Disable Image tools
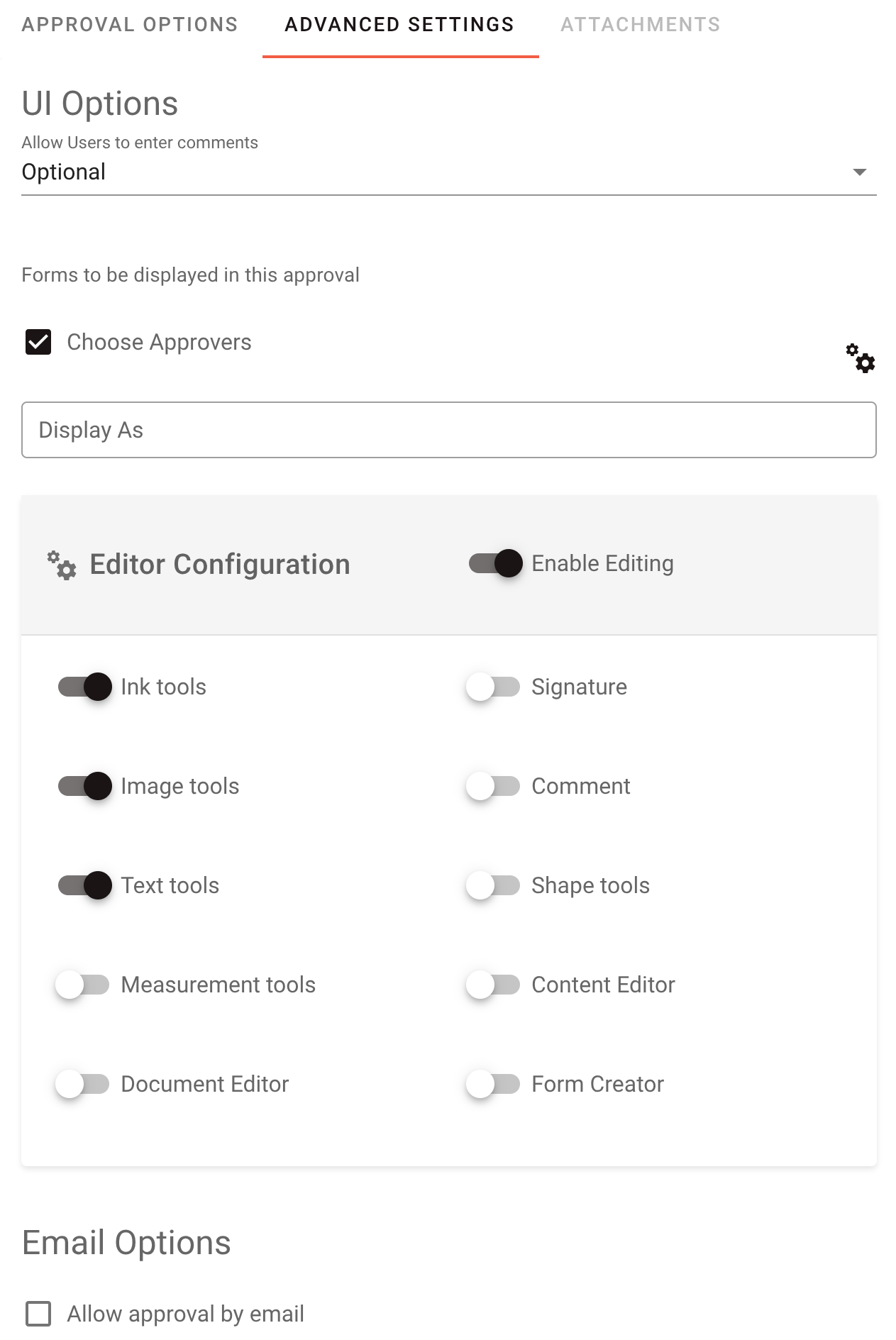Viewport: 896px width, 1340px height. [x=84, y=785]
